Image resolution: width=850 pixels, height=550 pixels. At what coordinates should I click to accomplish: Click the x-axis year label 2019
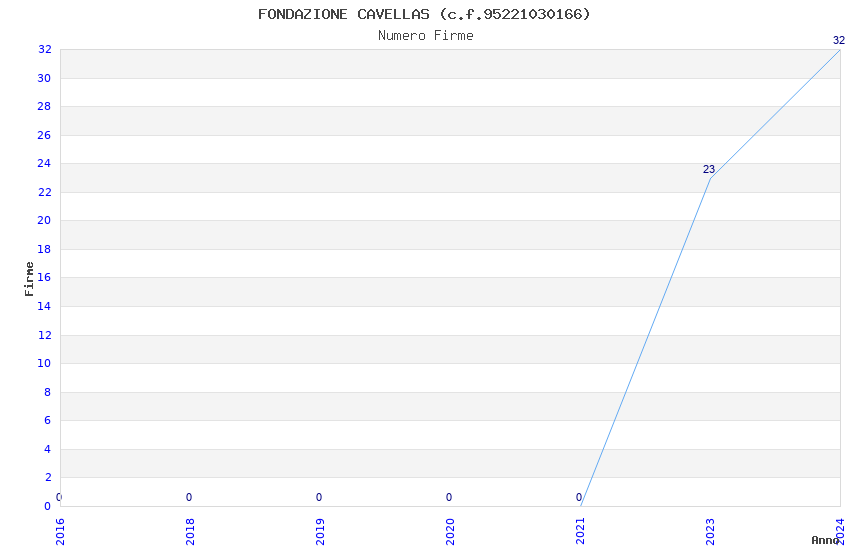coord(320,532)
